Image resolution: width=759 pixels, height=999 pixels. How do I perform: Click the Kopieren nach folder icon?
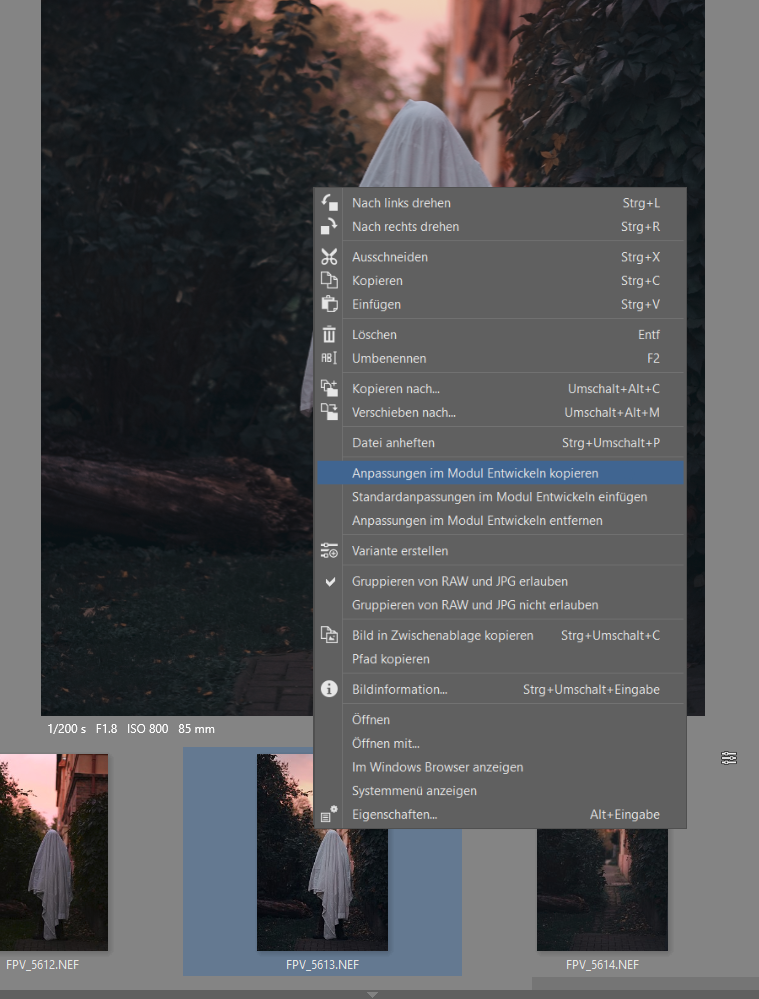pyautogui.click(x=329, y=389)
